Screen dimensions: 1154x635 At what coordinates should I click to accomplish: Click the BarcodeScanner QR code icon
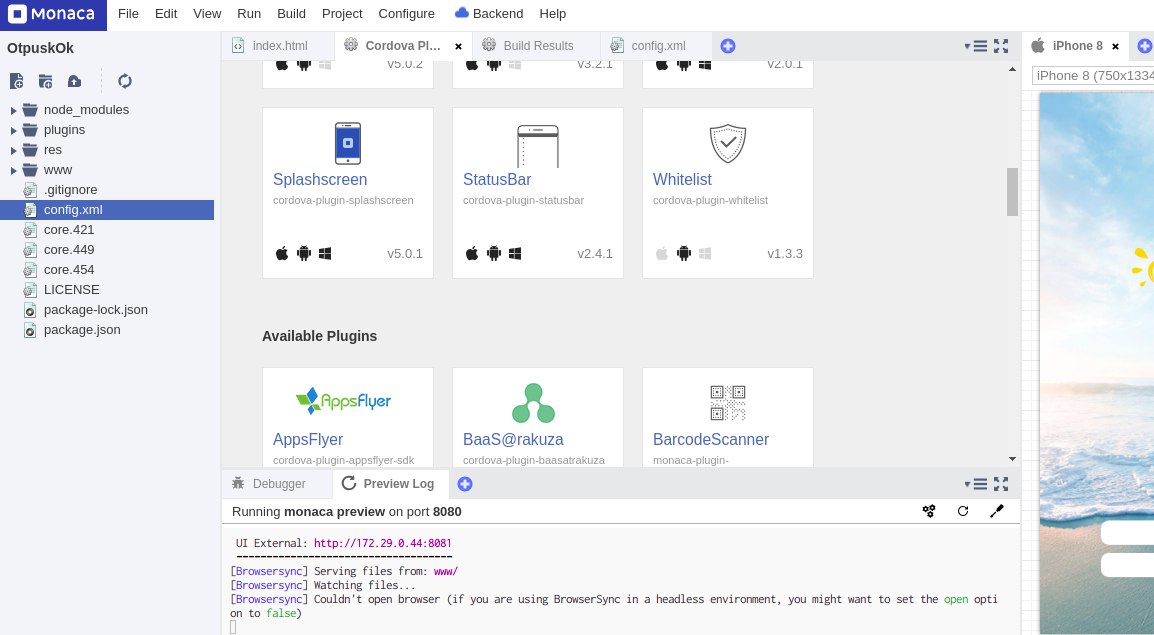coord(728,402)
